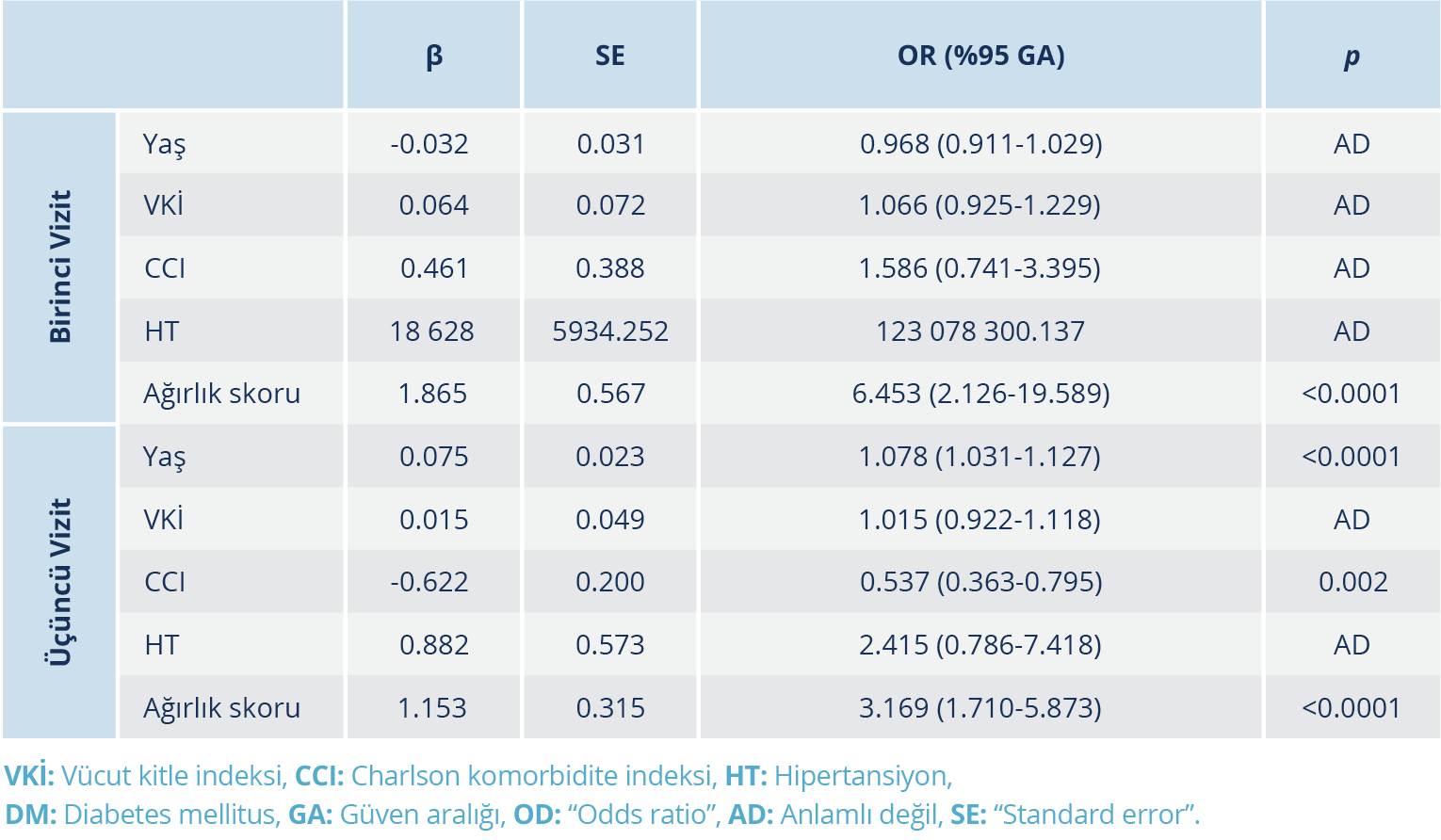This screenshot has height=840, width=1441.
Task: Select the OR (%95 GA) column header
Action: click(x=980, y=56)
